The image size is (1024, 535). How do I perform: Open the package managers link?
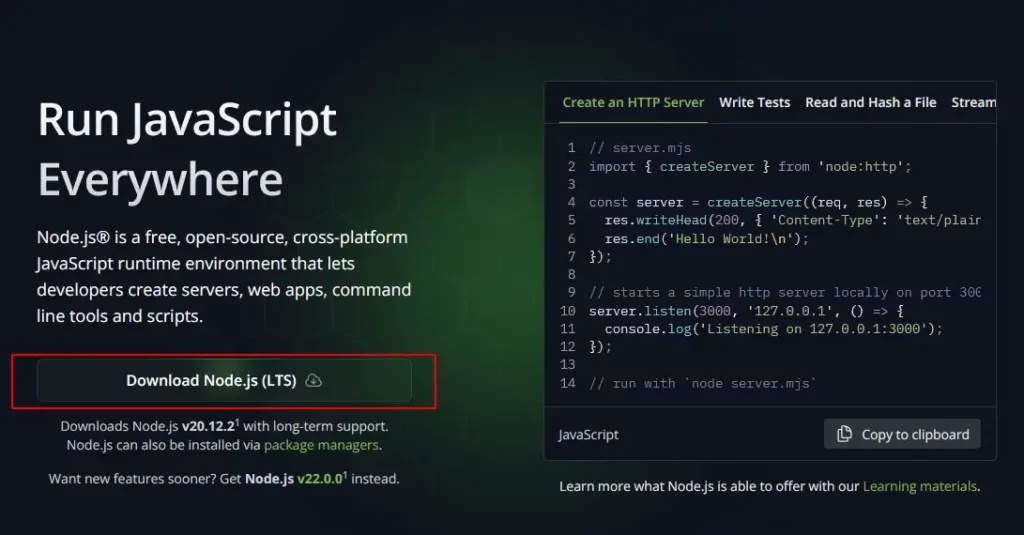(321, 445)
